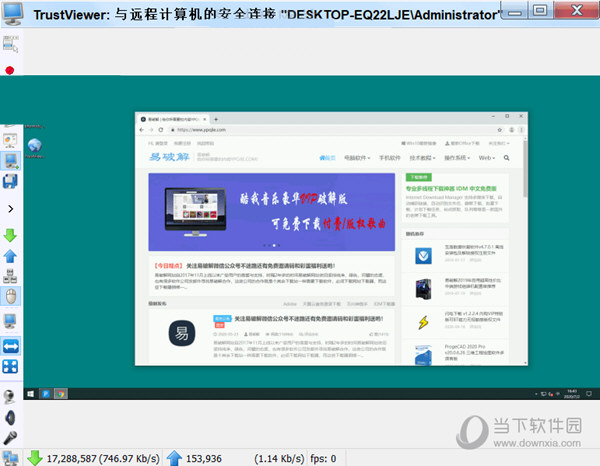
Task: Click the select-screen-region icon at sidebar top
Action: [x=10, y=44]
